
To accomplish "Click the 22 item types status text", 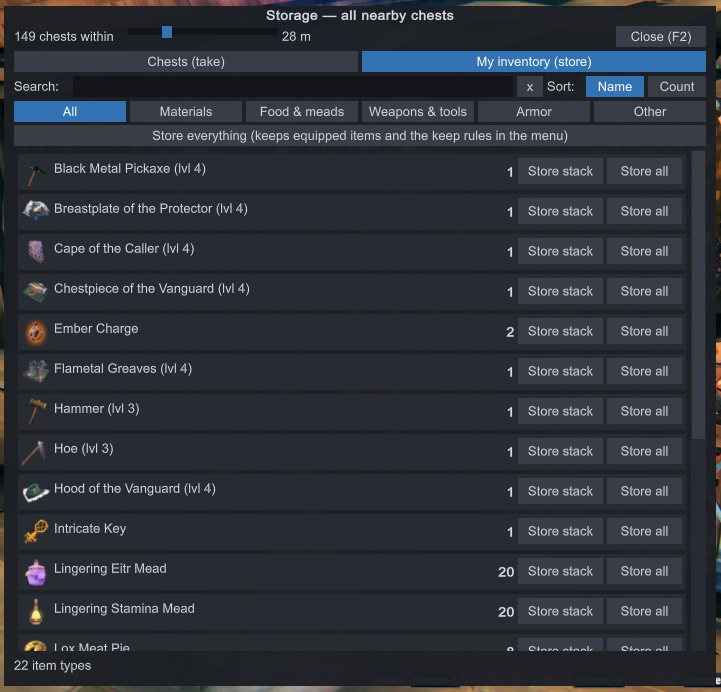I will pyautogui.click(x=52, y=666).
